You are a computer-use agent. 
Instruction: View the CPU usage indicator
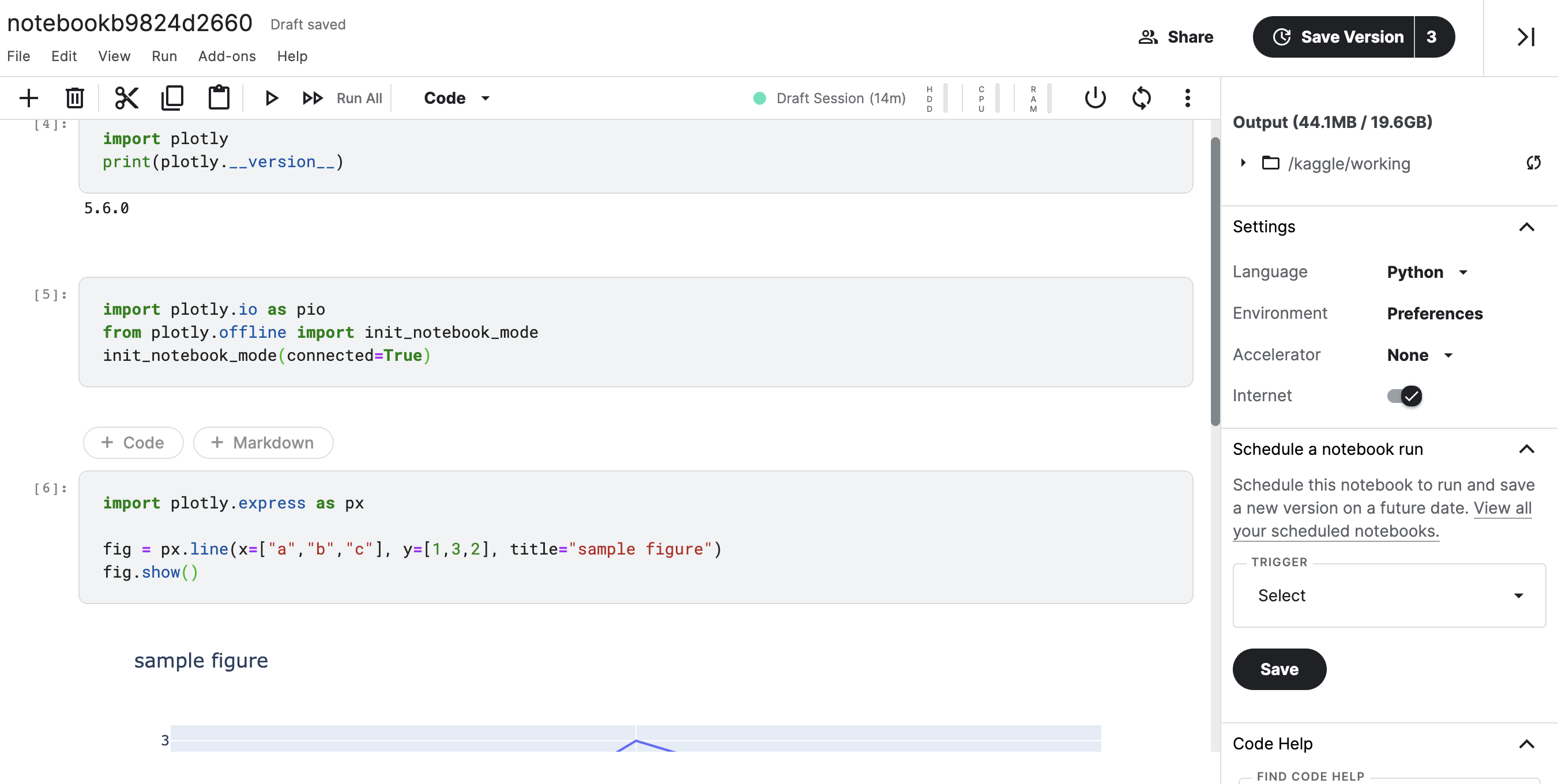tap(988, 99)
